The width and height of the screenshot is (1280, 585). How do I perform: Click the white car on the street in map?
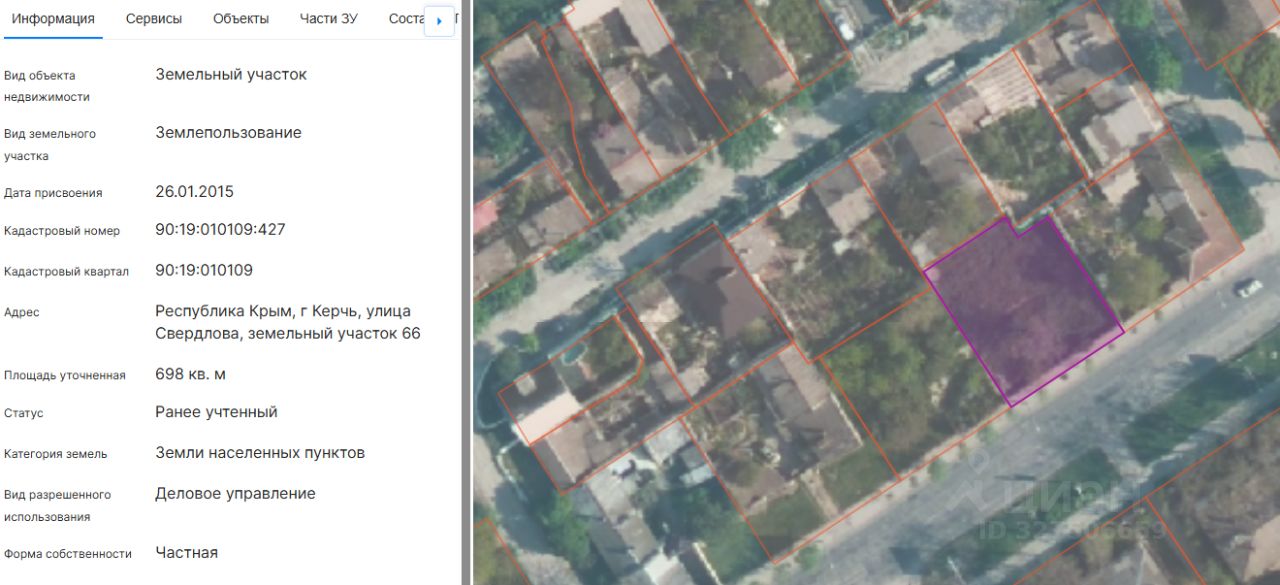coord(1249,288)
